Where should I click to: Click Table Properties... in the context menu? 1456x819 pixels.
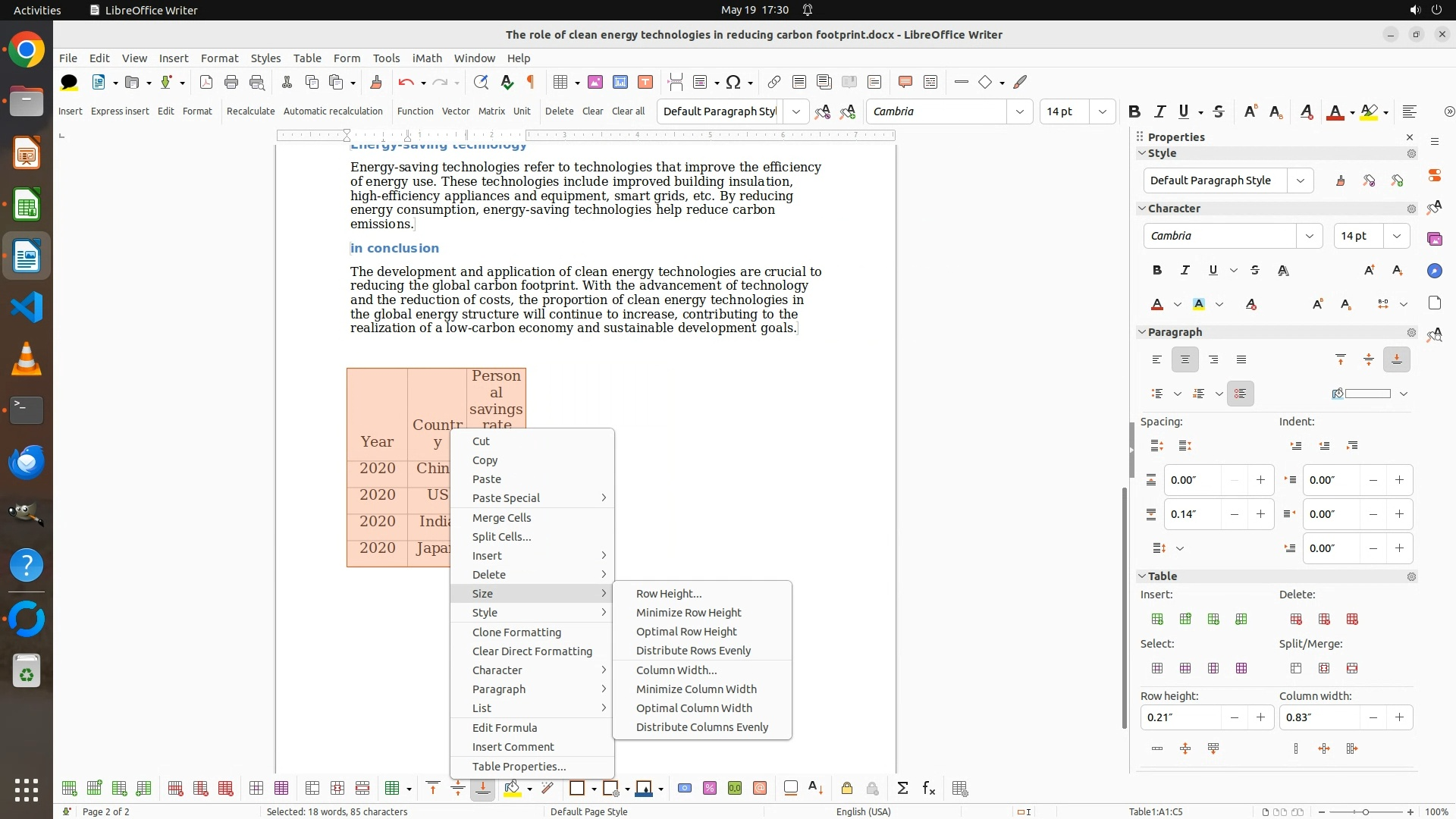[x=519, y=766]
